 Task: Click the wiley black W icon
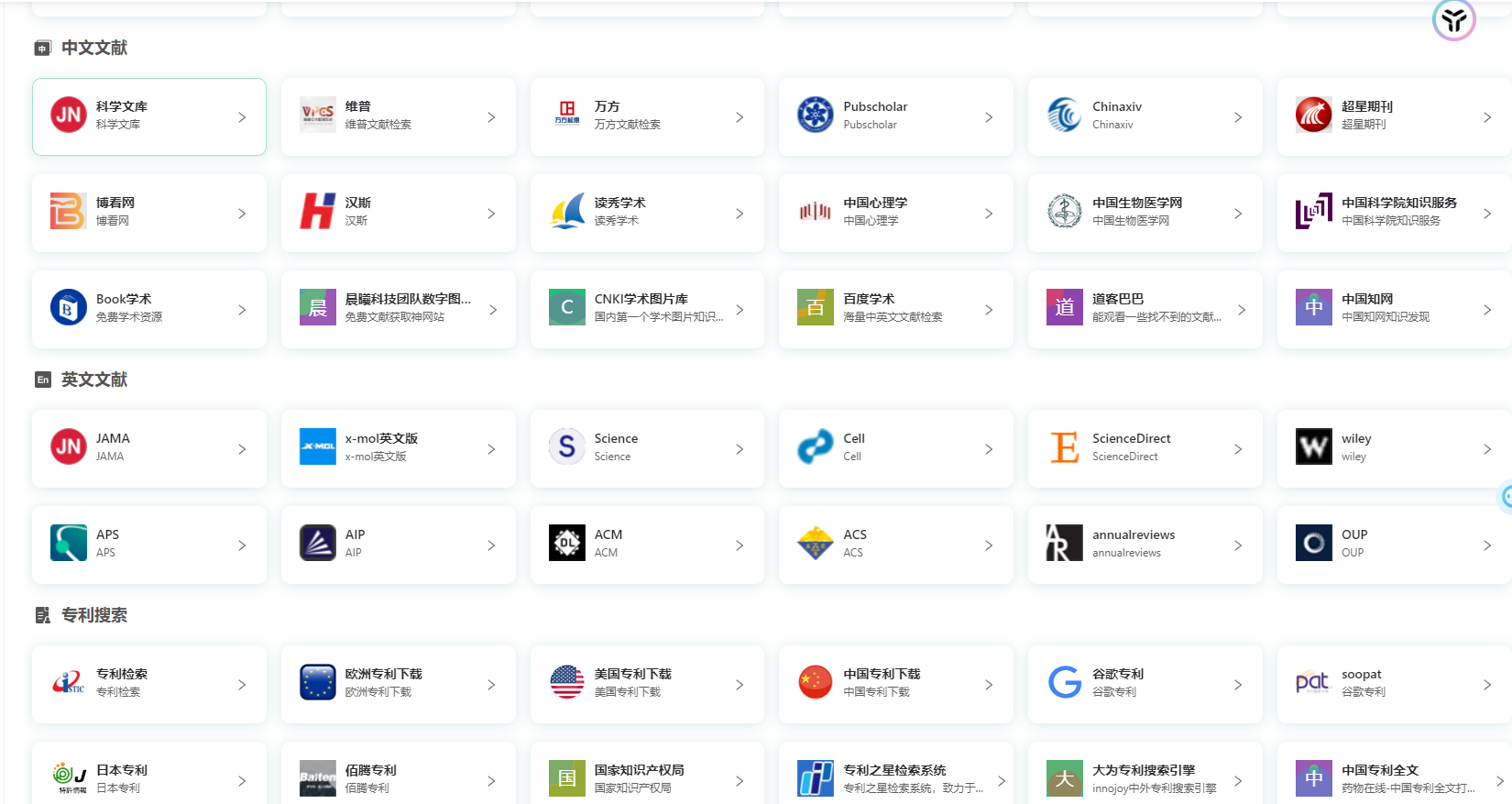tap(1314, 447)
